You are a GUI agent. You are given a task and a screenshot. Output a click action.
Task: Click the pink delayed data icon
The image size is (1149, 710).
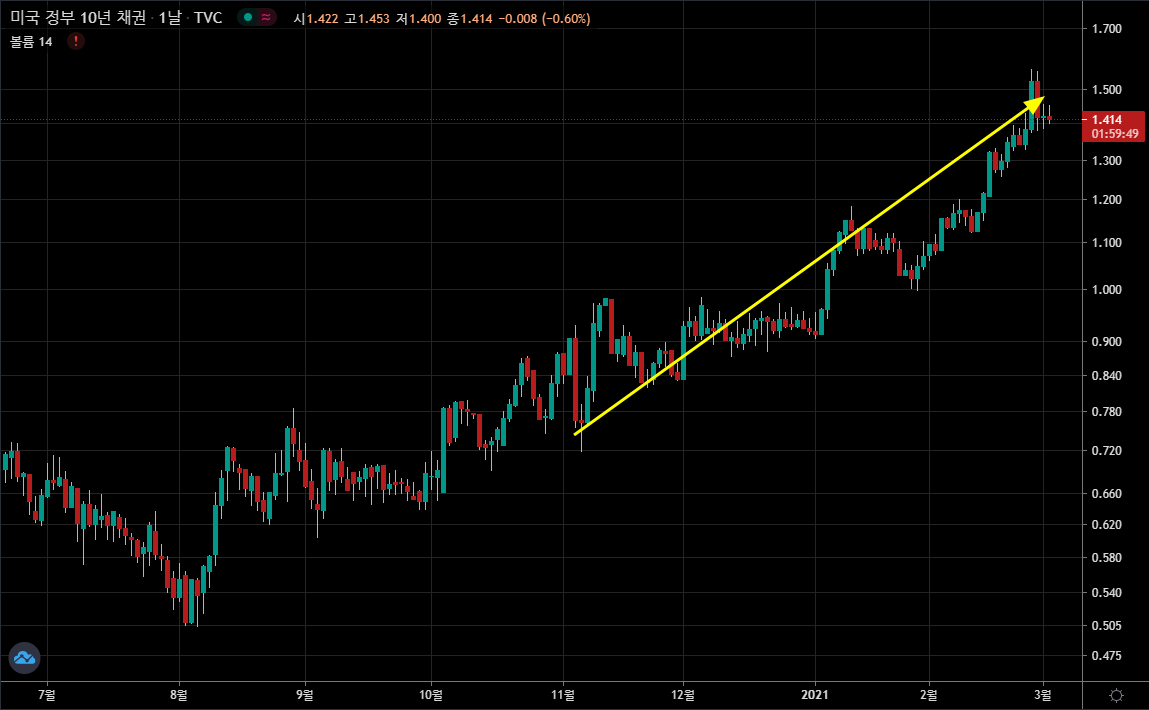[268, 17]
